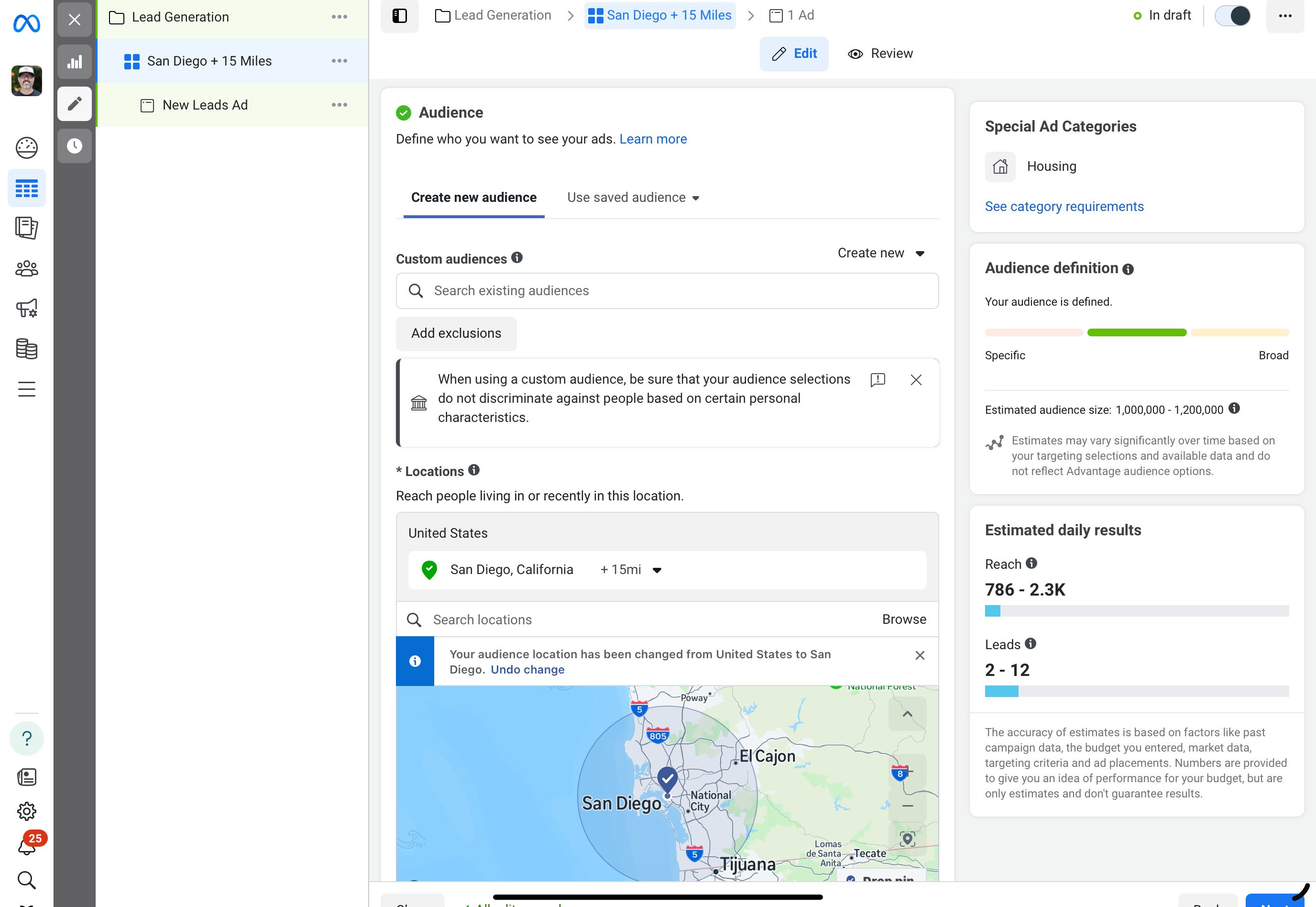Open the Audiences people icon in the sidebar

tap(26, 268)
